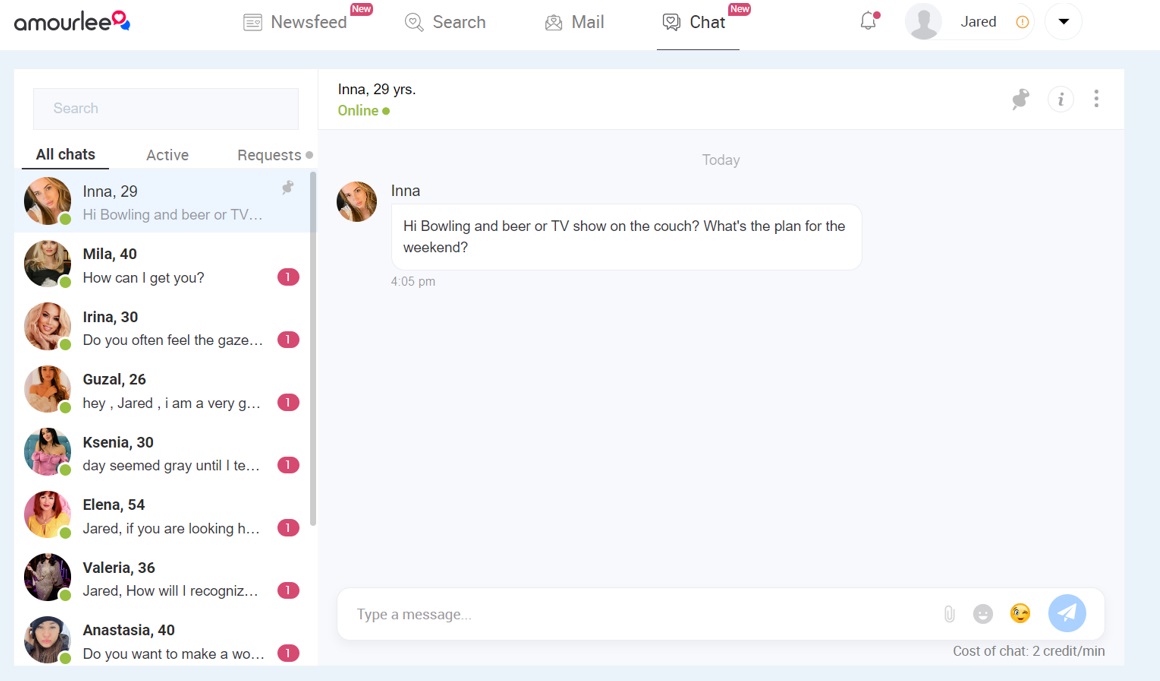Open the Requests tab
The width and height of the screenshot is (1160, 681).
[x=270, y=155]
